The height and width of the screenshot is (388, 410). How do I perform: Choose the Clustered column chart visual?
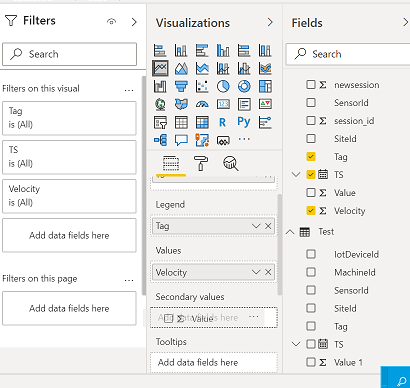coord(223,50)
